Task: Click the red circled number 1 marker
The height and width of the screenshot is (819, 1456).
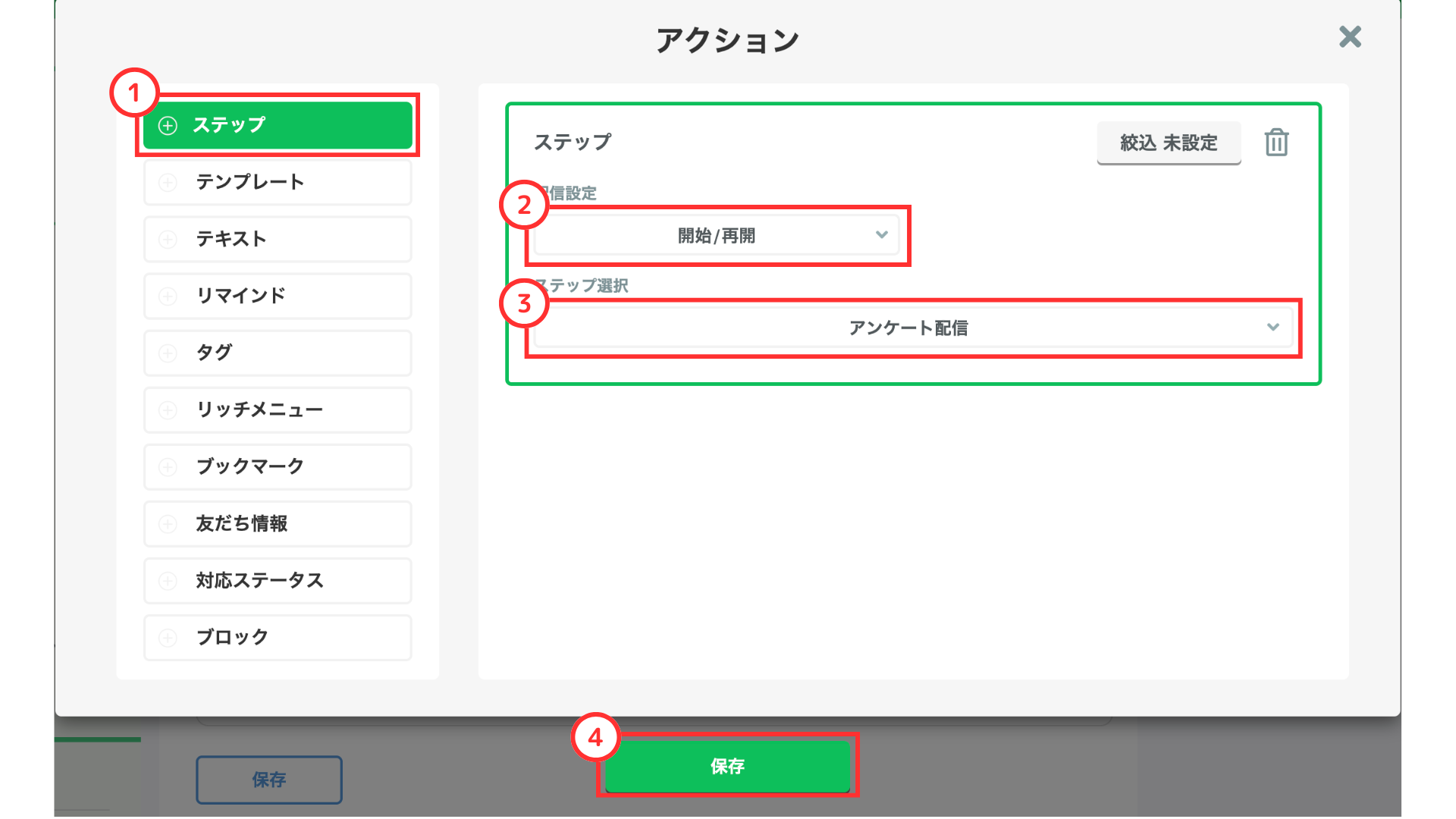Action: (134, 93)
